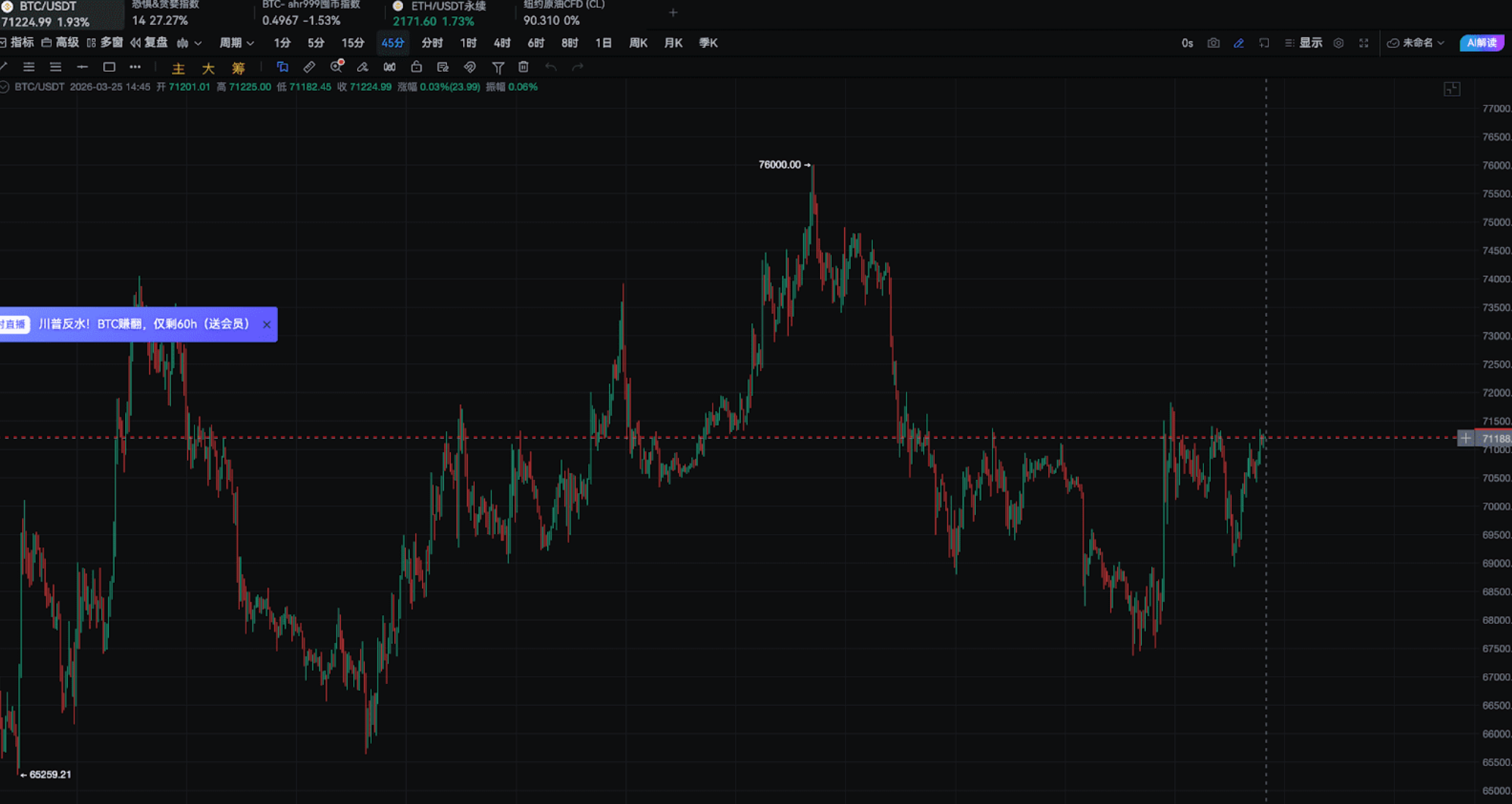Close the blue live-stream promo banner

pos(267,325)
